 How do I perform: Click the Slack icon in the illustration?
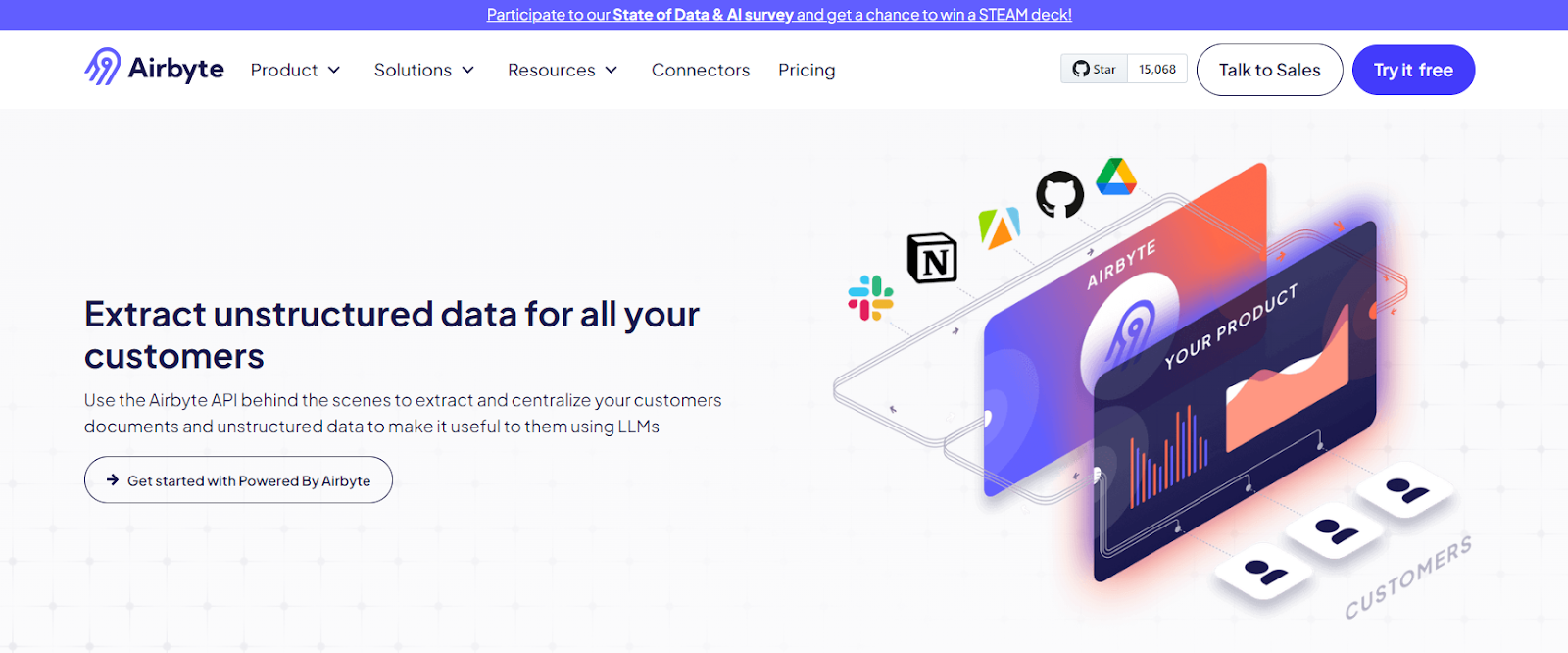(x=870, y=298)
